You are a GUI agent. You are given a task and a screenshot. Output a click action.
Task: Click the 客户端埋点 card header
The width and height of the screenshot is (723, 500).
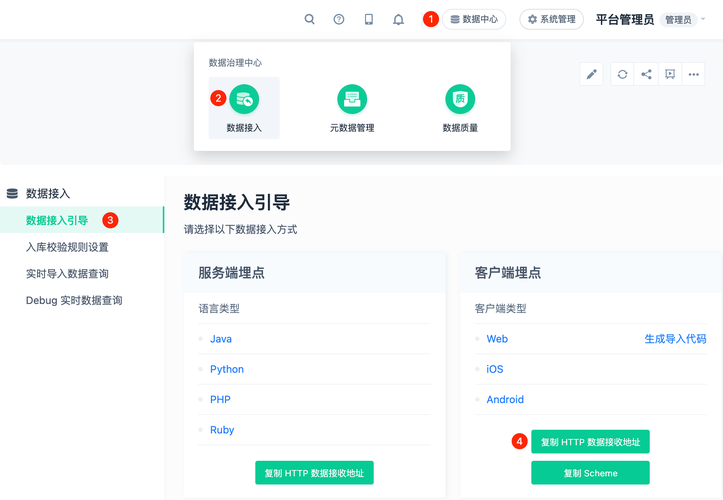coord(591,273)
